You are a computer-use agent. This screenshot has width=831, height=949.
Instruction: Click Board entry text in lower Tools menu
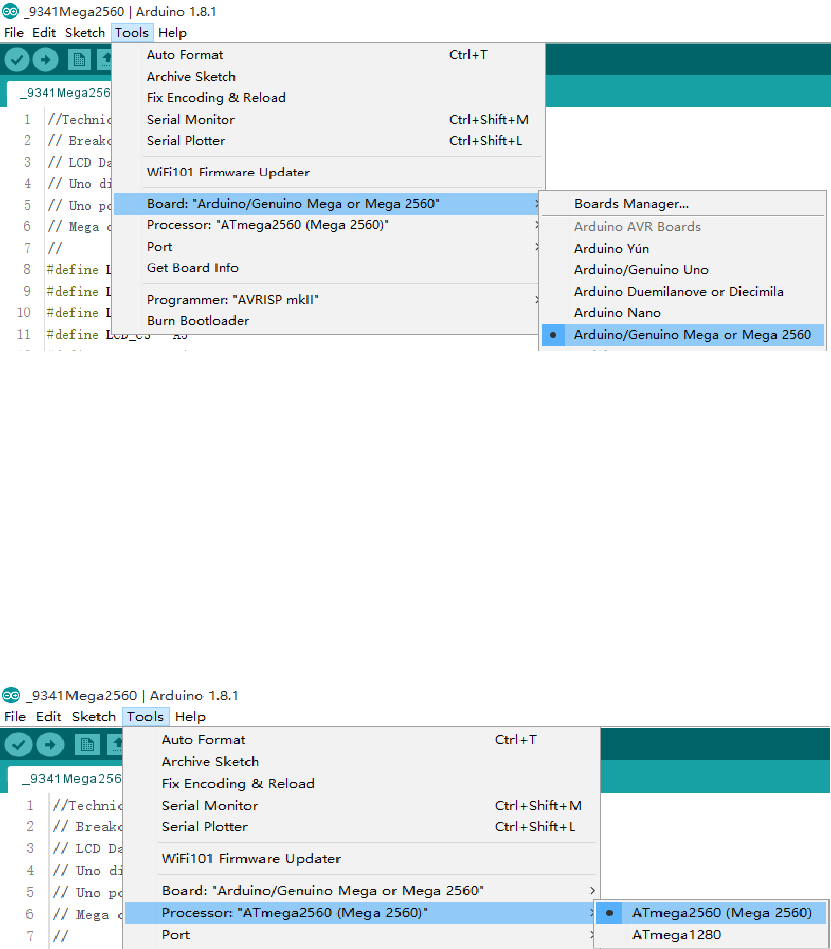(323, 891)
